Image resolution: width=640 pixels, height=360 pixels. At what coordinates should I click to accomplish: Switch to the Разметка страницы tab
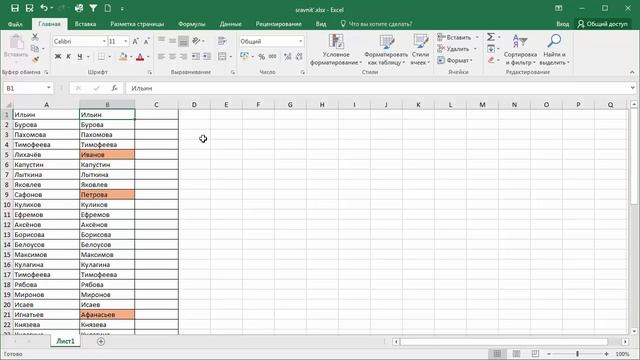coord(137,24)
